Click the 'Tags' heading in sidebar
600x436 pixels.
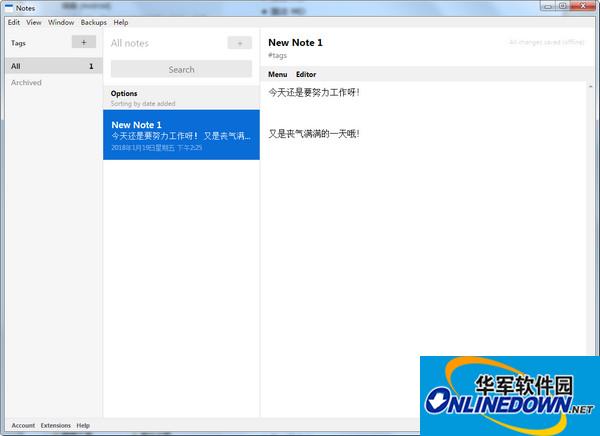(x=18, y=43)
